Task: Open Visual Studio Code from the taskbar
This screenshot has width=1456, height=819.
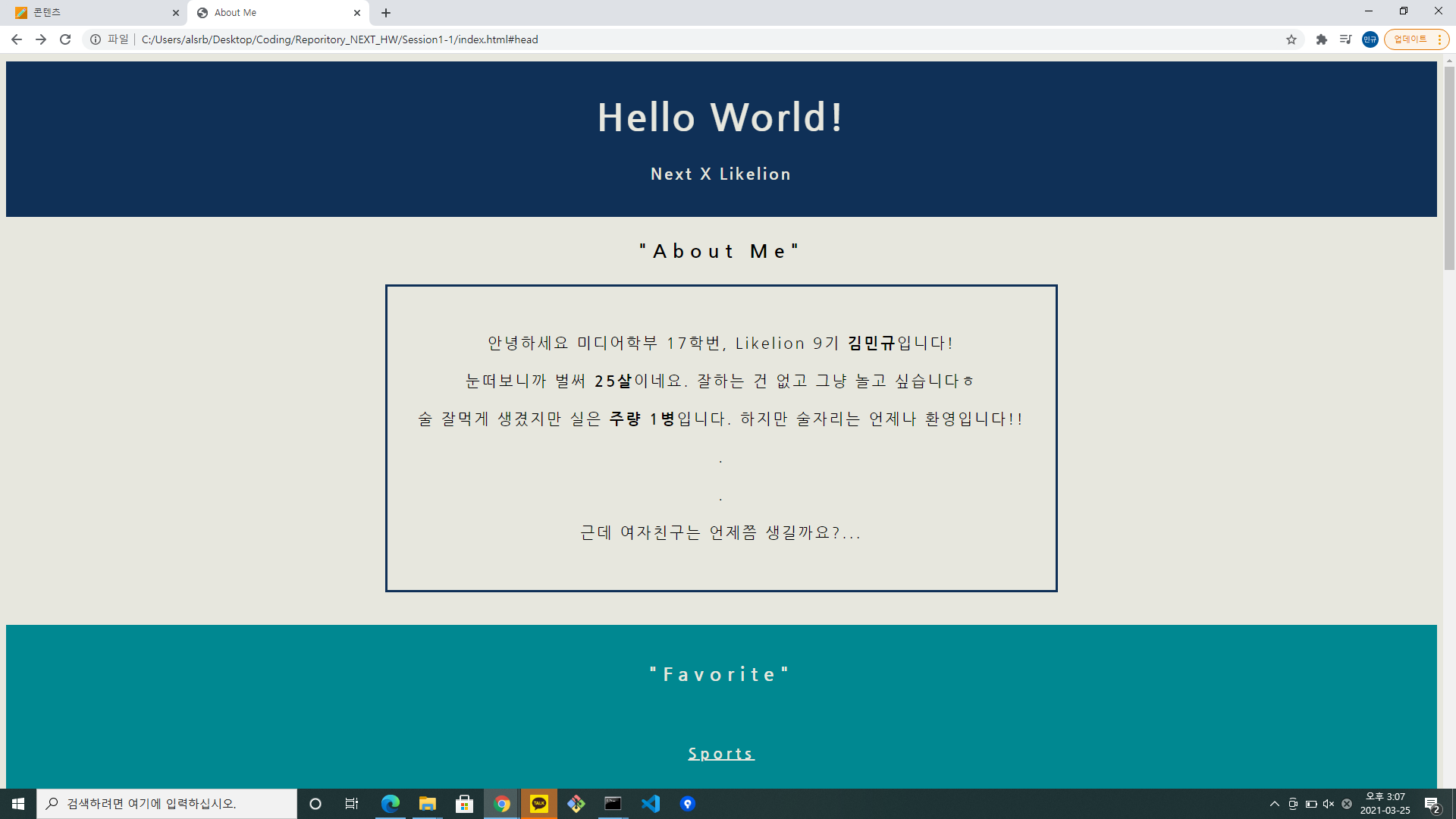Action: coord(650,803)
